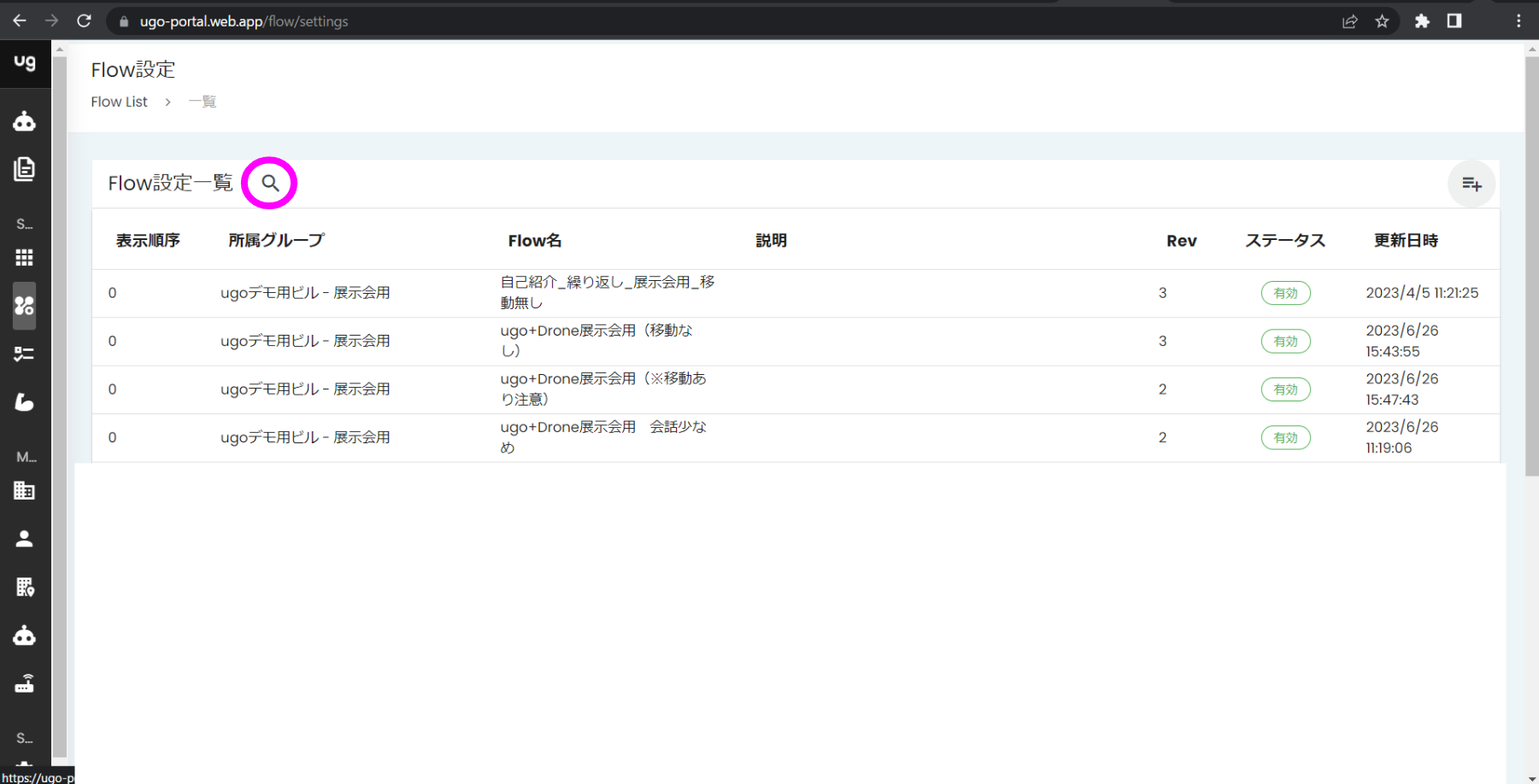Open the checklist section in the sidebar
Viewport: 1539px width, 784px height.
[25, 354]
